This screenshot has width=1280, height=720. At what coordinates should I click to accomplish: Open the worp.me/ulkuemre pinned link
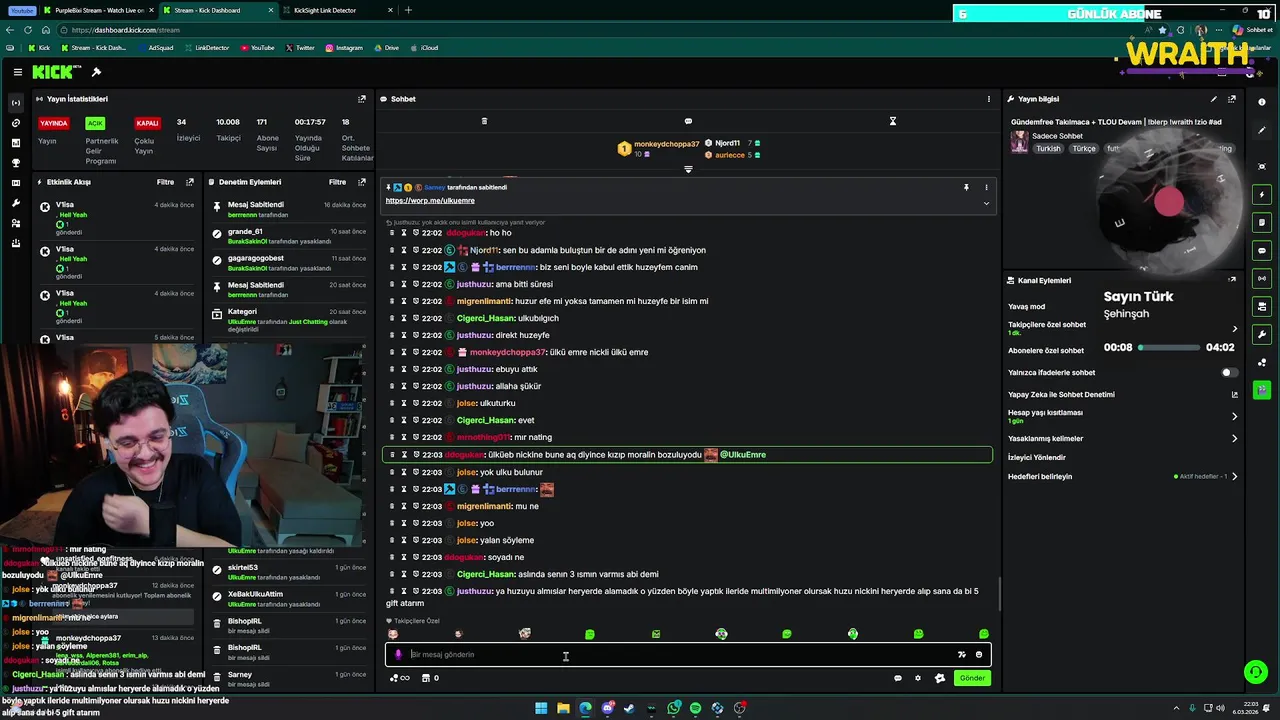[x=430, y=201]
